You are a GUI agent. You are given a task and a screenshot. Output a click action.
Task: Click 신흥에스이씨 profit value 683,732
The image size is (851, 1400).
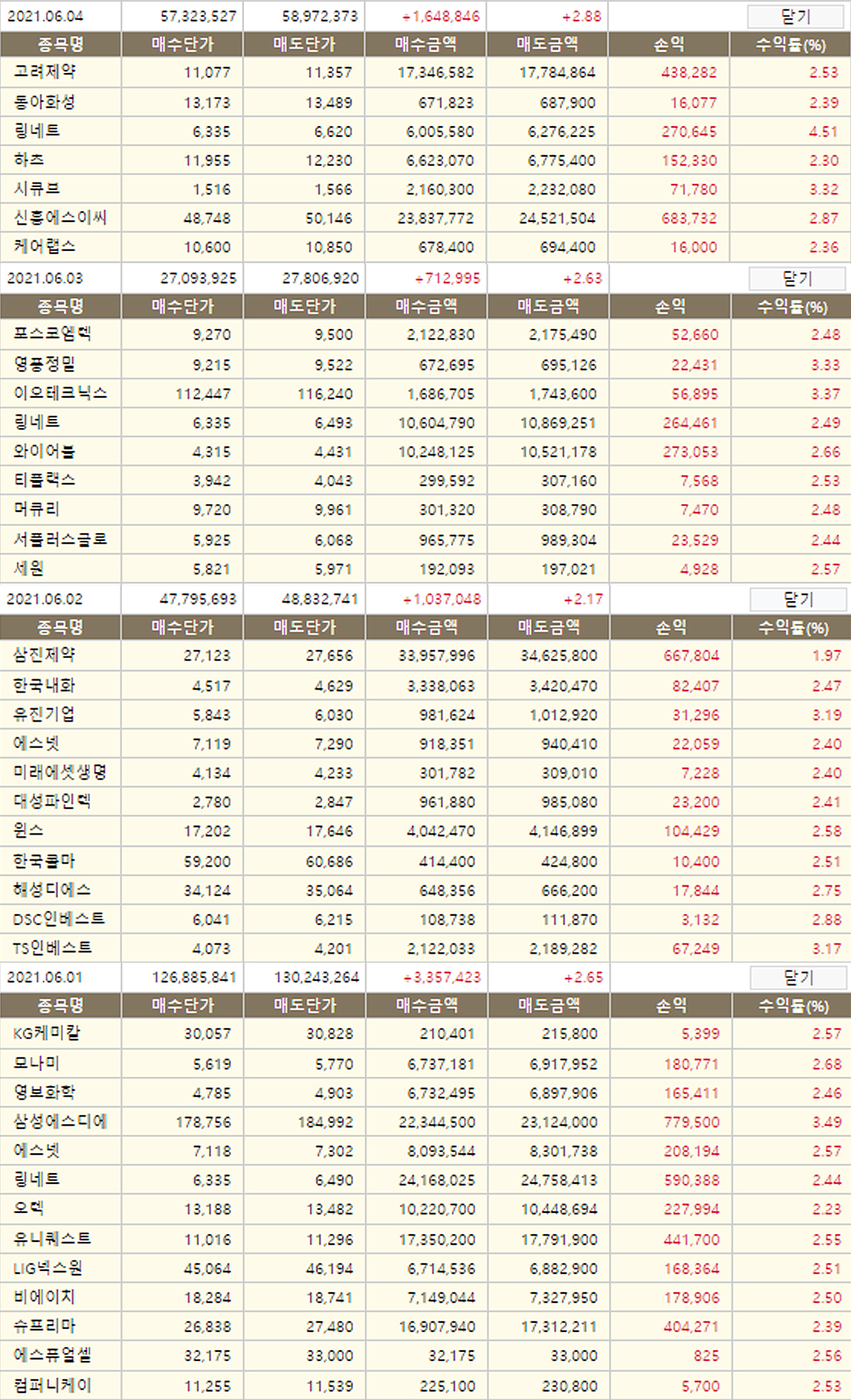click(x=689, y=218)
